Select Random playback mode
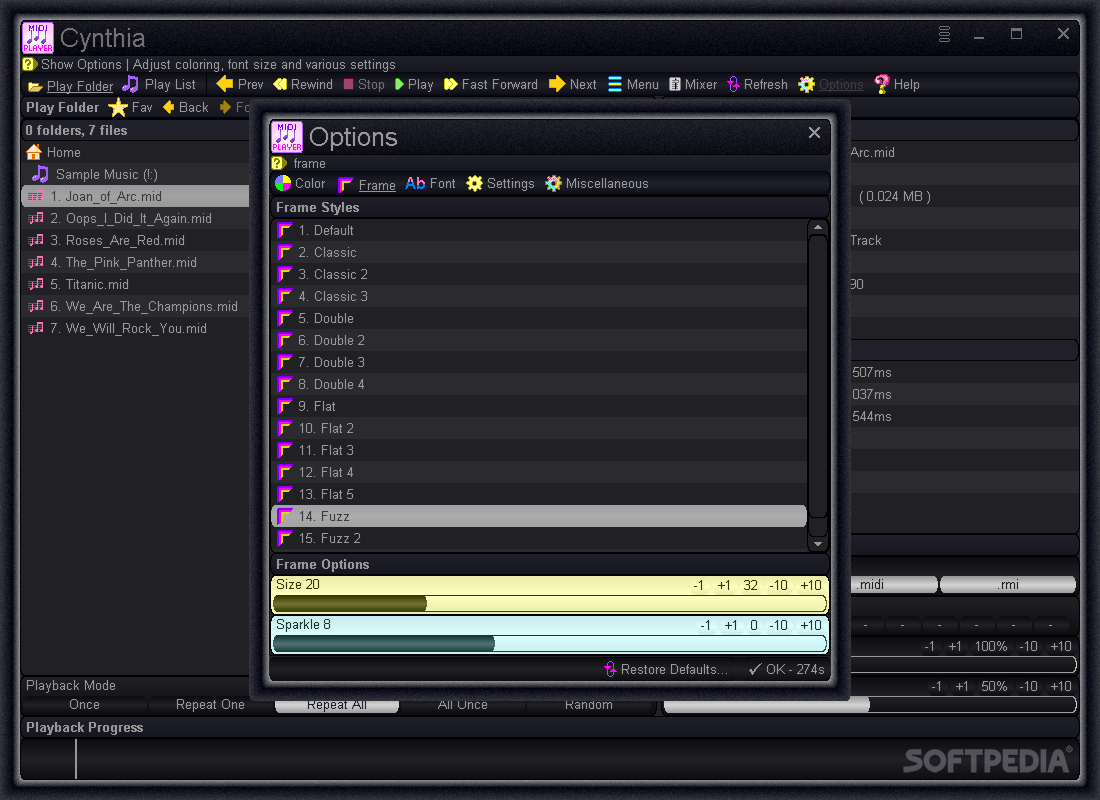 tap(589, 705)
